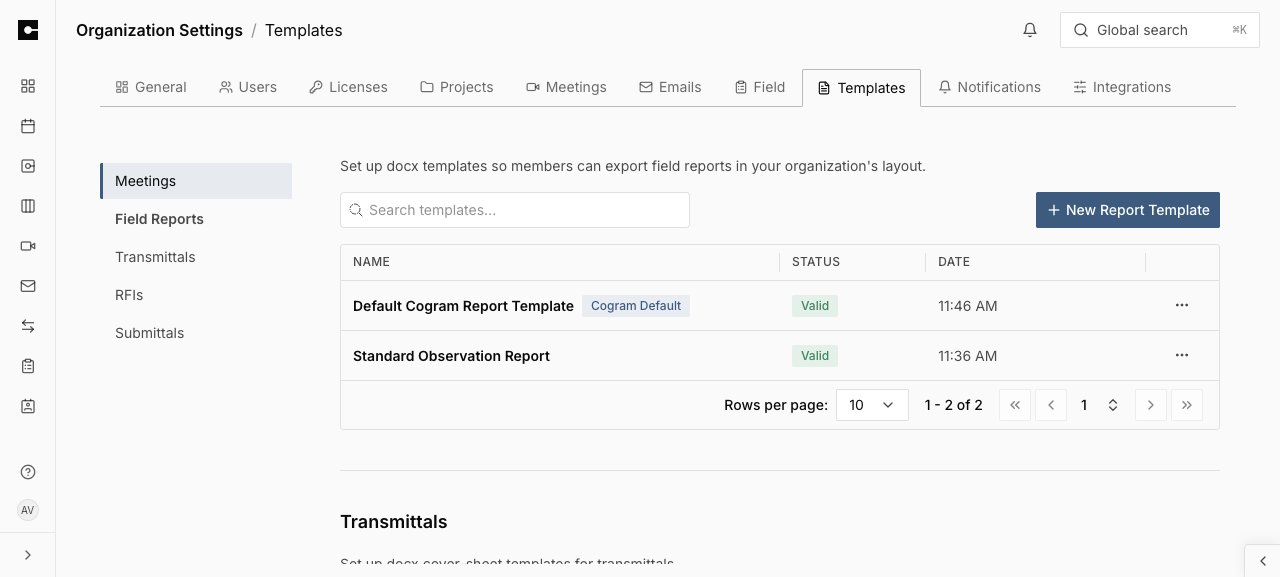Screen dimensions: 1280x577
Task: Open the Default Cogram Report Template row
Action: point(780,306)
